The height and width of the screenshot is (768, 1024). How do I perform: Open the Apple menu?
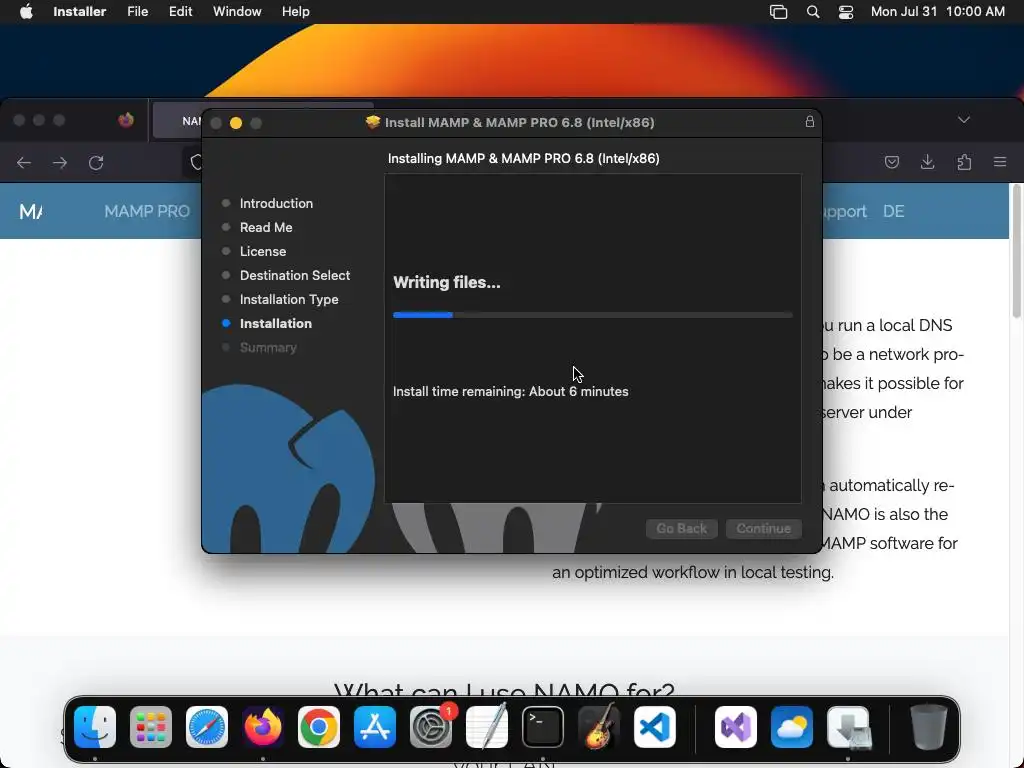click(x=26, y=12)
